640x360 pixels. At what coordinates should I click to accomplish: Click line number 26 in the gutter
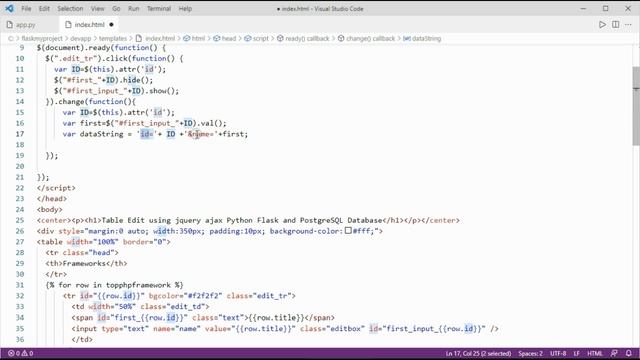20,231
